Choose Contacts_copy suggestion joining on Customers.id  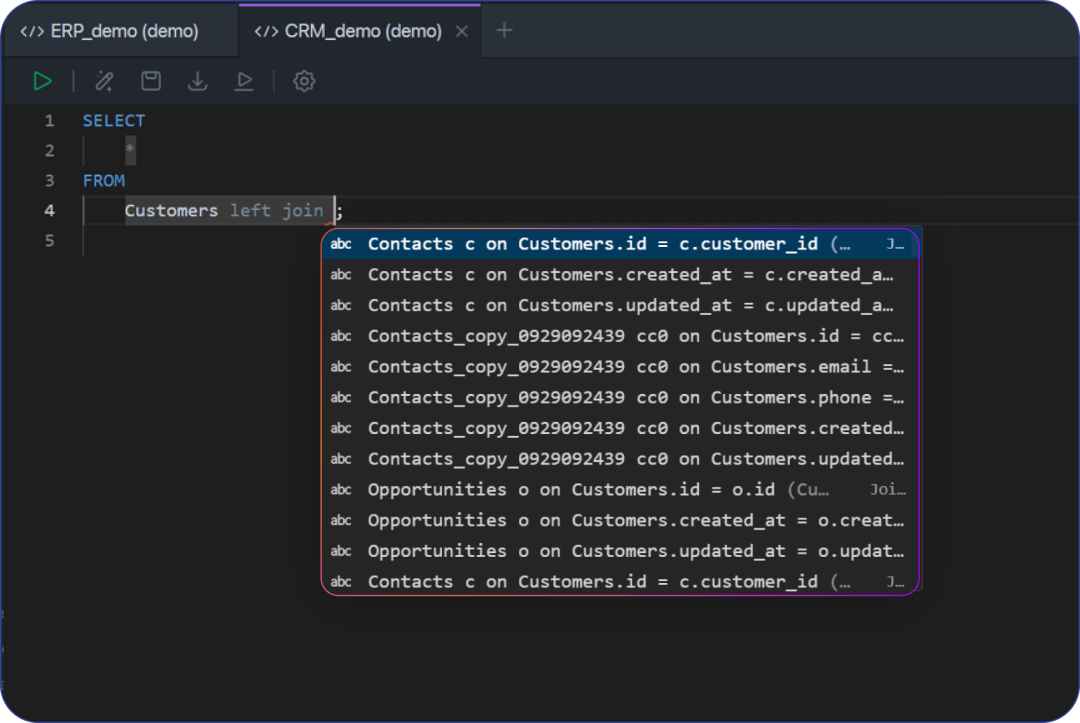[620, 336]
